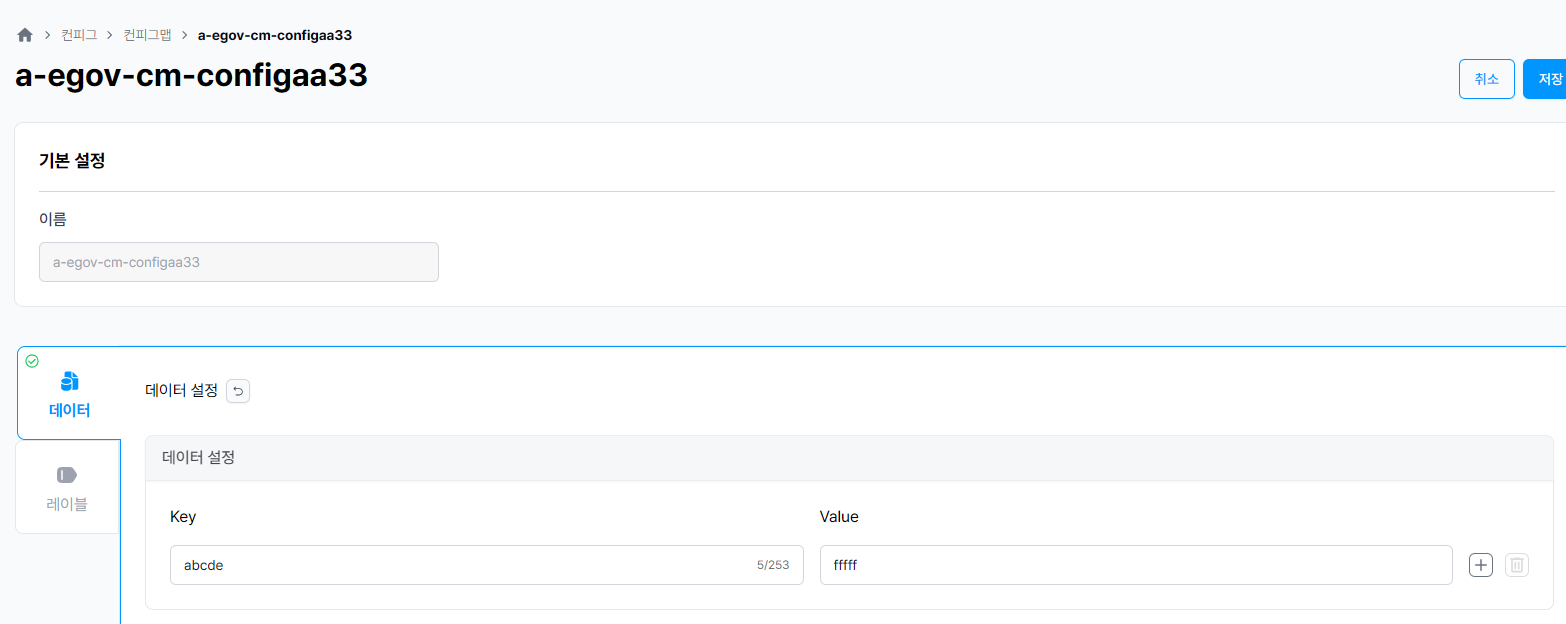Switch to the 레이블 tab label

[x=67, y=504]
